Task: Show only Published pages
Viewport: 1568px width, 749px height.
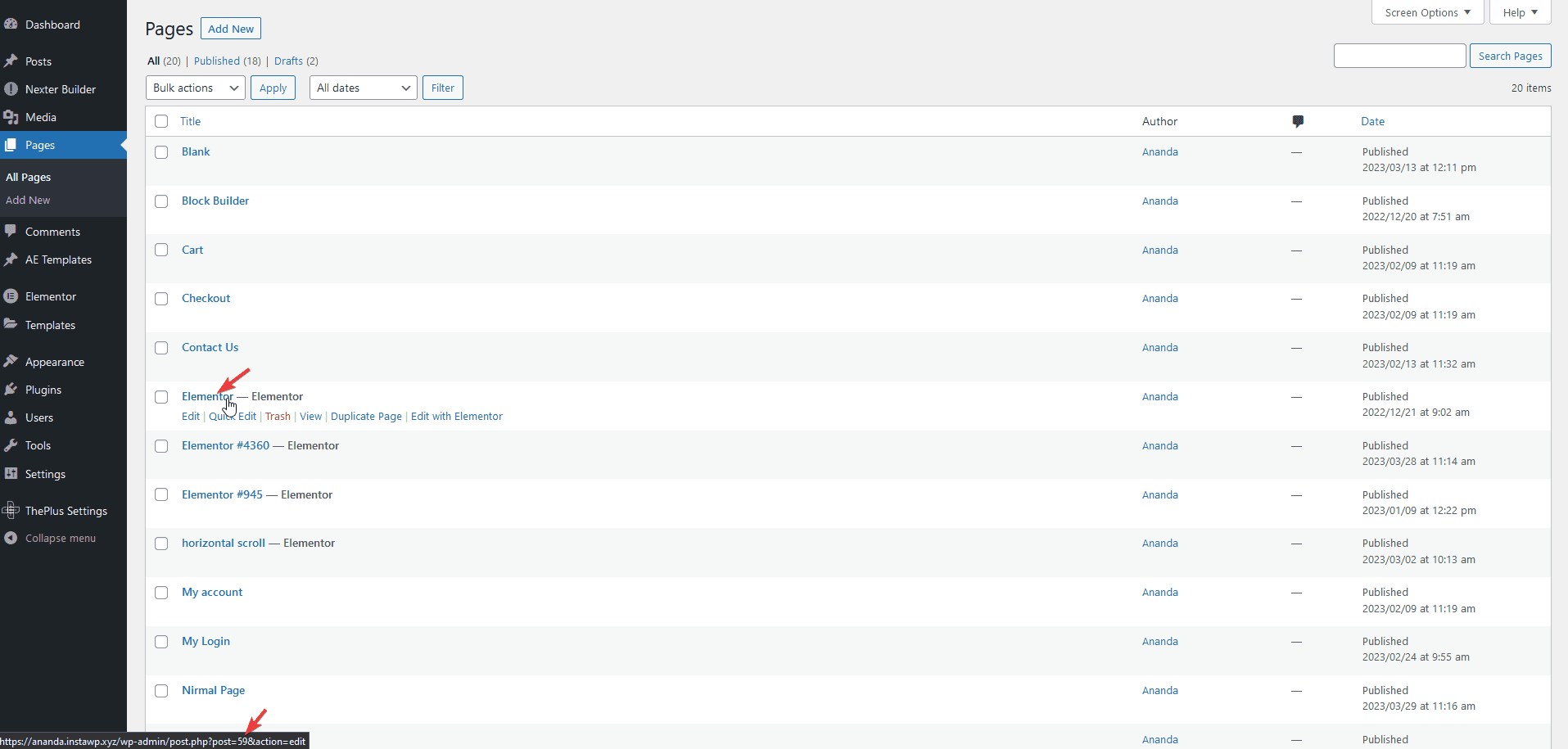Action: [x=217, y=61]
